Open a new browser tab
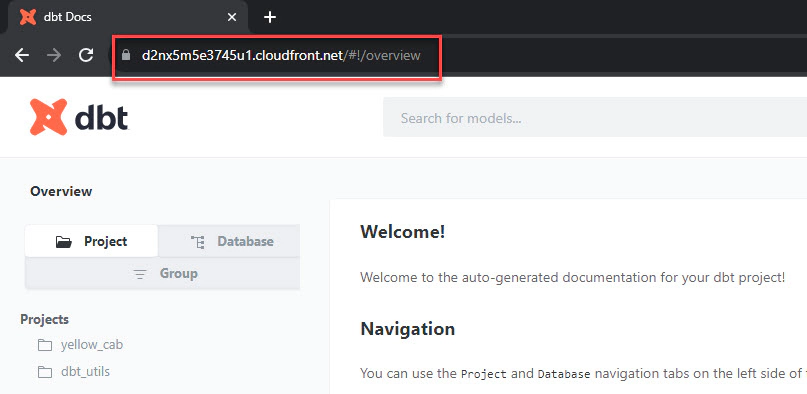Screen dimensions: 807x394 pos(270,17)
